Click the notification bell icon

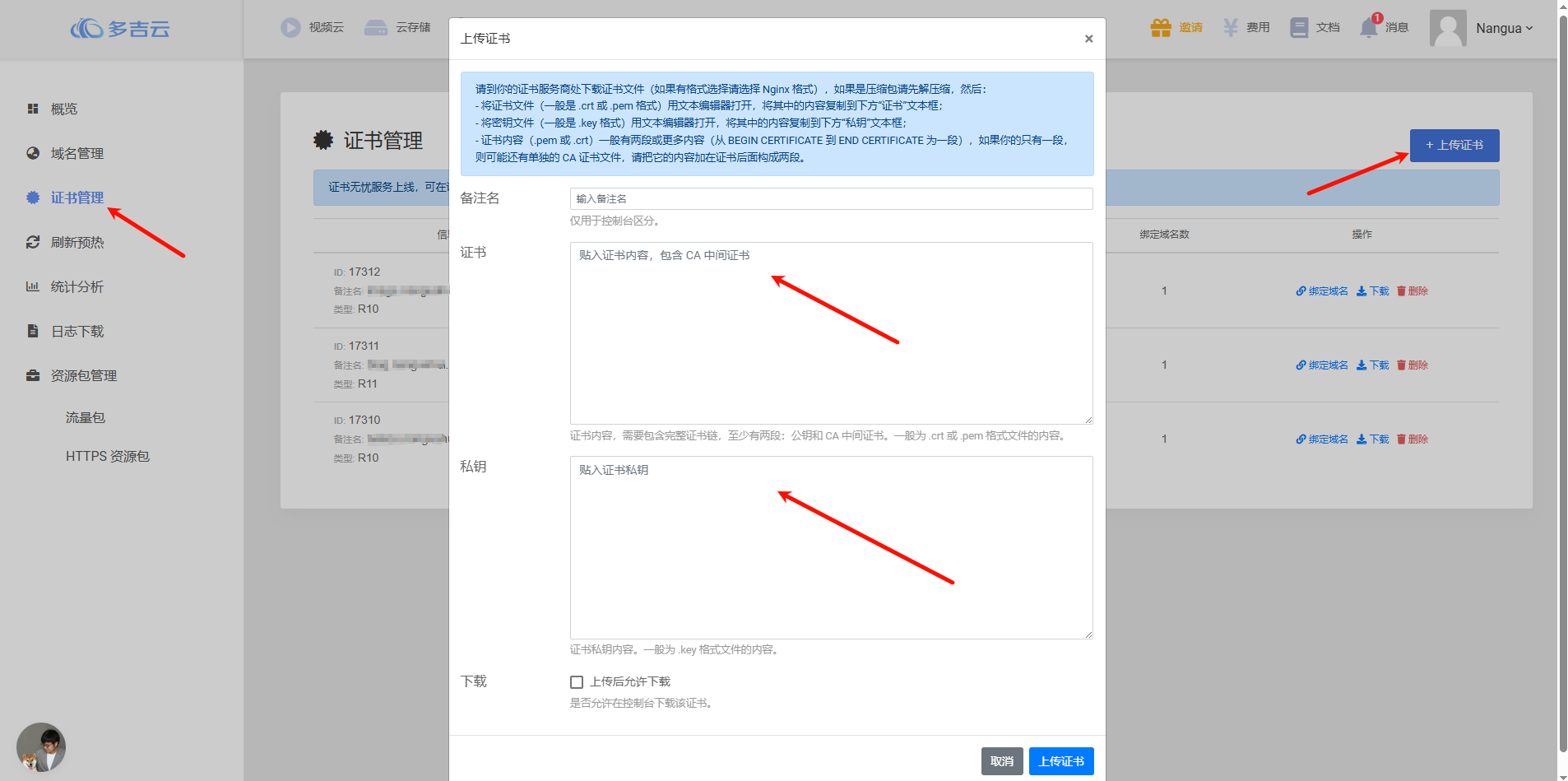[1368, 27]
